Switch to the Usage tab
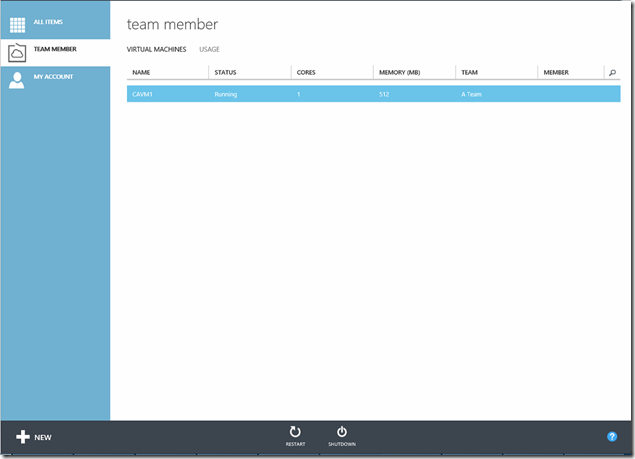The height and width of the screenshot is (459, 635). (x=209, y=49)
